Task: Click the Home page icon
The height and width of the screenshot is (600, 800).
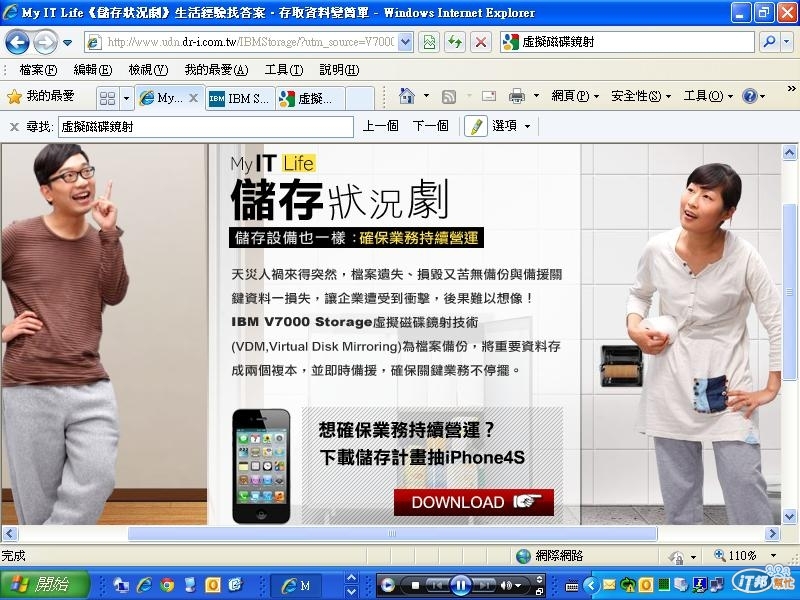Action: tap(407, 96)
